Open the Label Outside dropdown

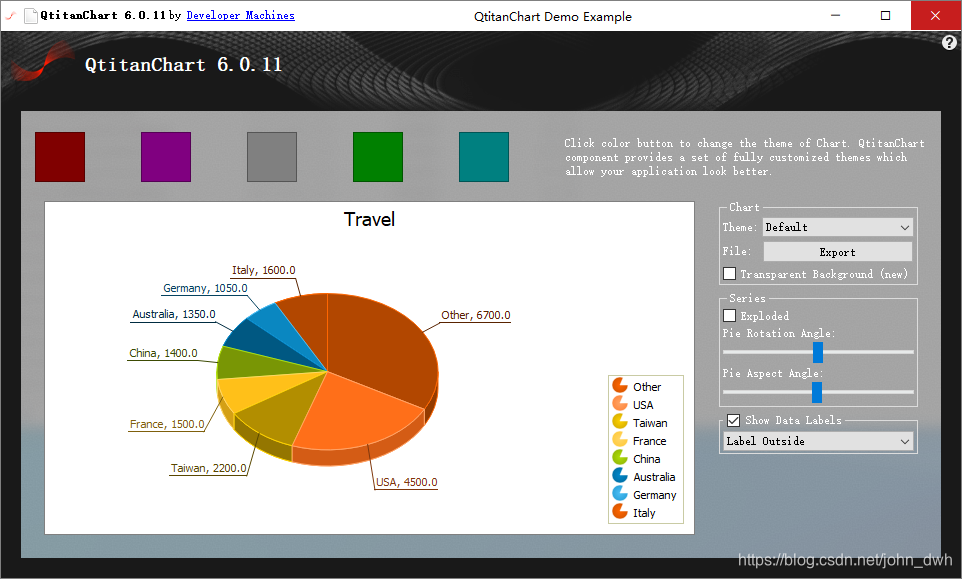coord(818,441)
